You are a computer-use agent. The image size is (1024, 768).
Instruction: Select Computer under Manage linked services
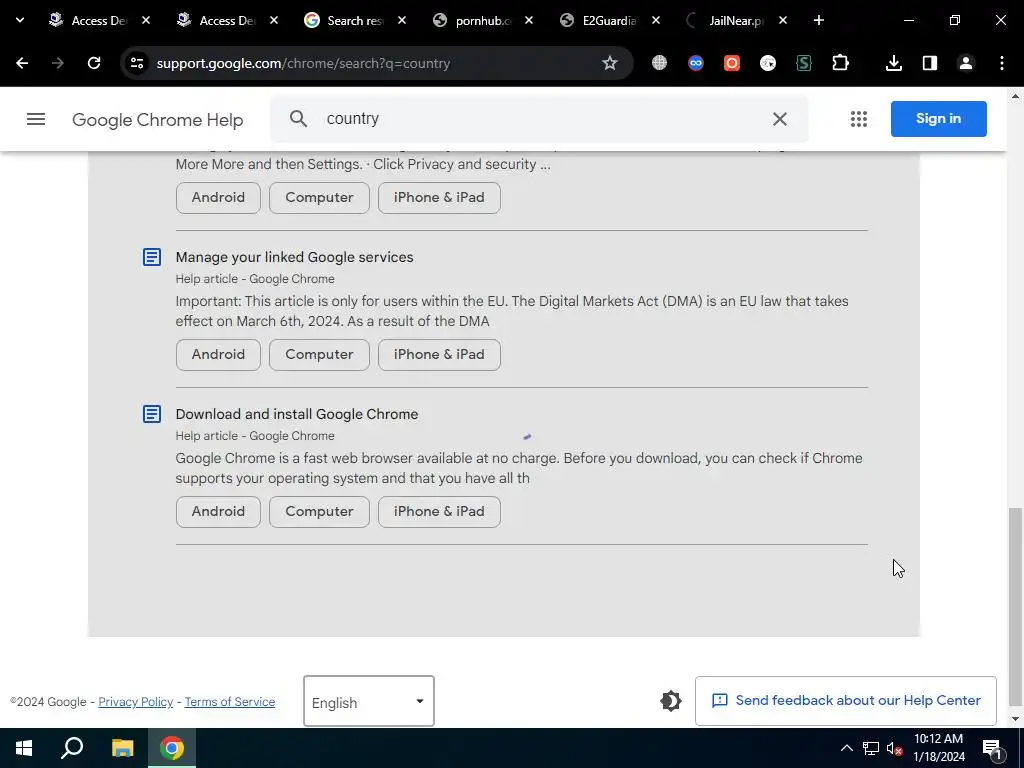click(x=319, y=355)
